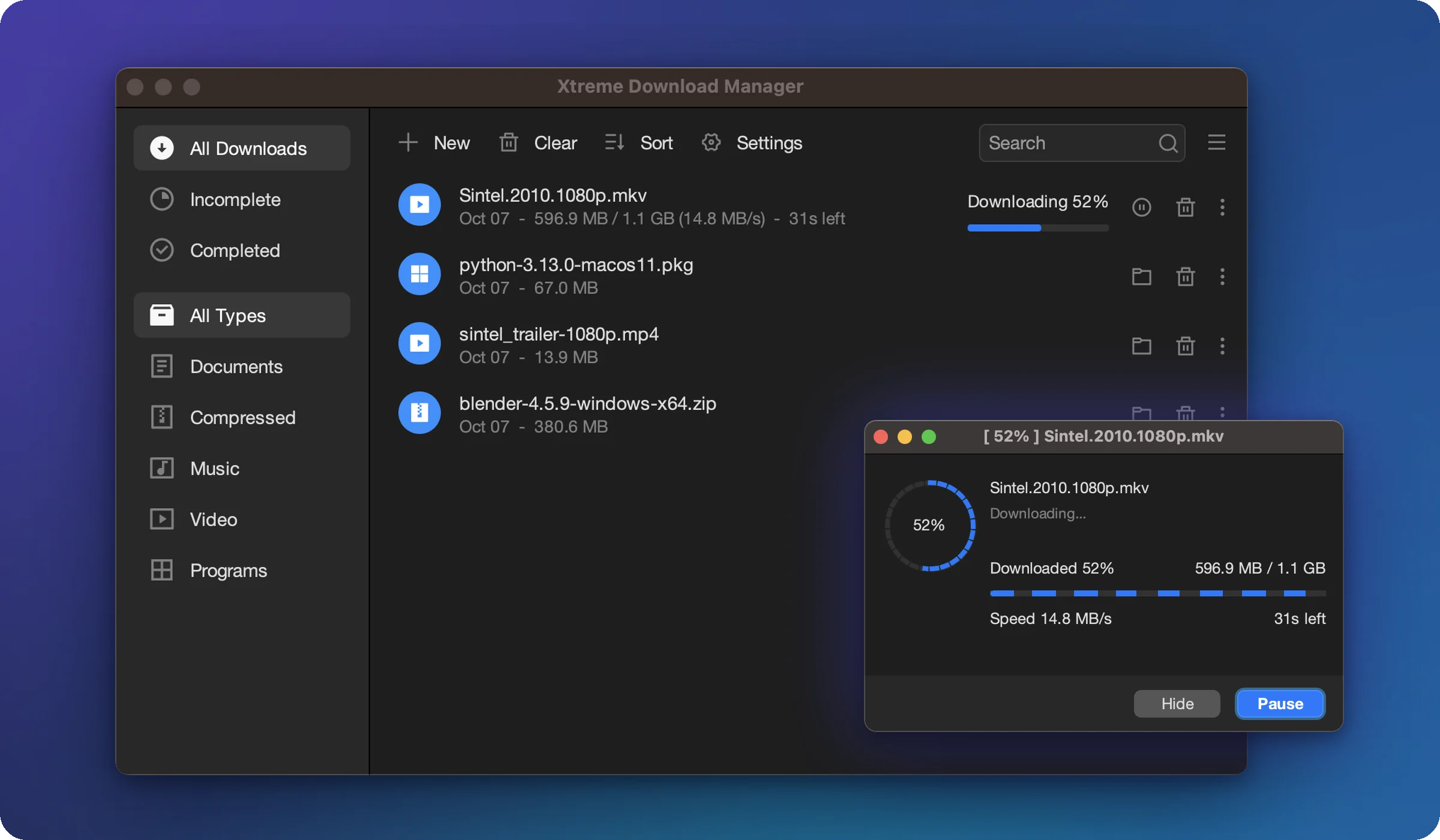
Task: Filter by Music
Action: coord(242,468)
